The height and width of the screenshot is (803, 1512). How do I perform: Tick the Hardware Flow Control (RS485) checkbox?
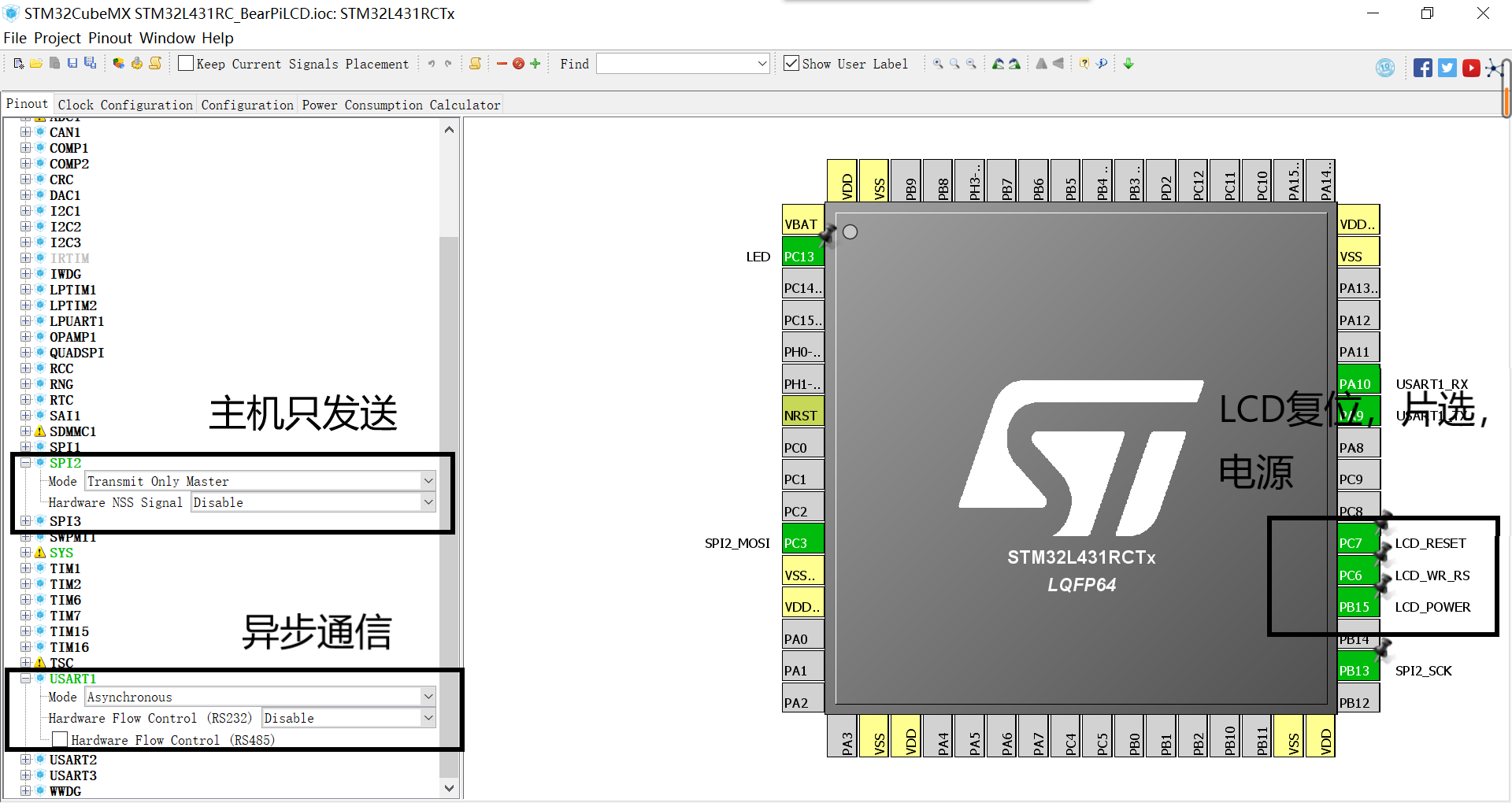tap(60, 739)
